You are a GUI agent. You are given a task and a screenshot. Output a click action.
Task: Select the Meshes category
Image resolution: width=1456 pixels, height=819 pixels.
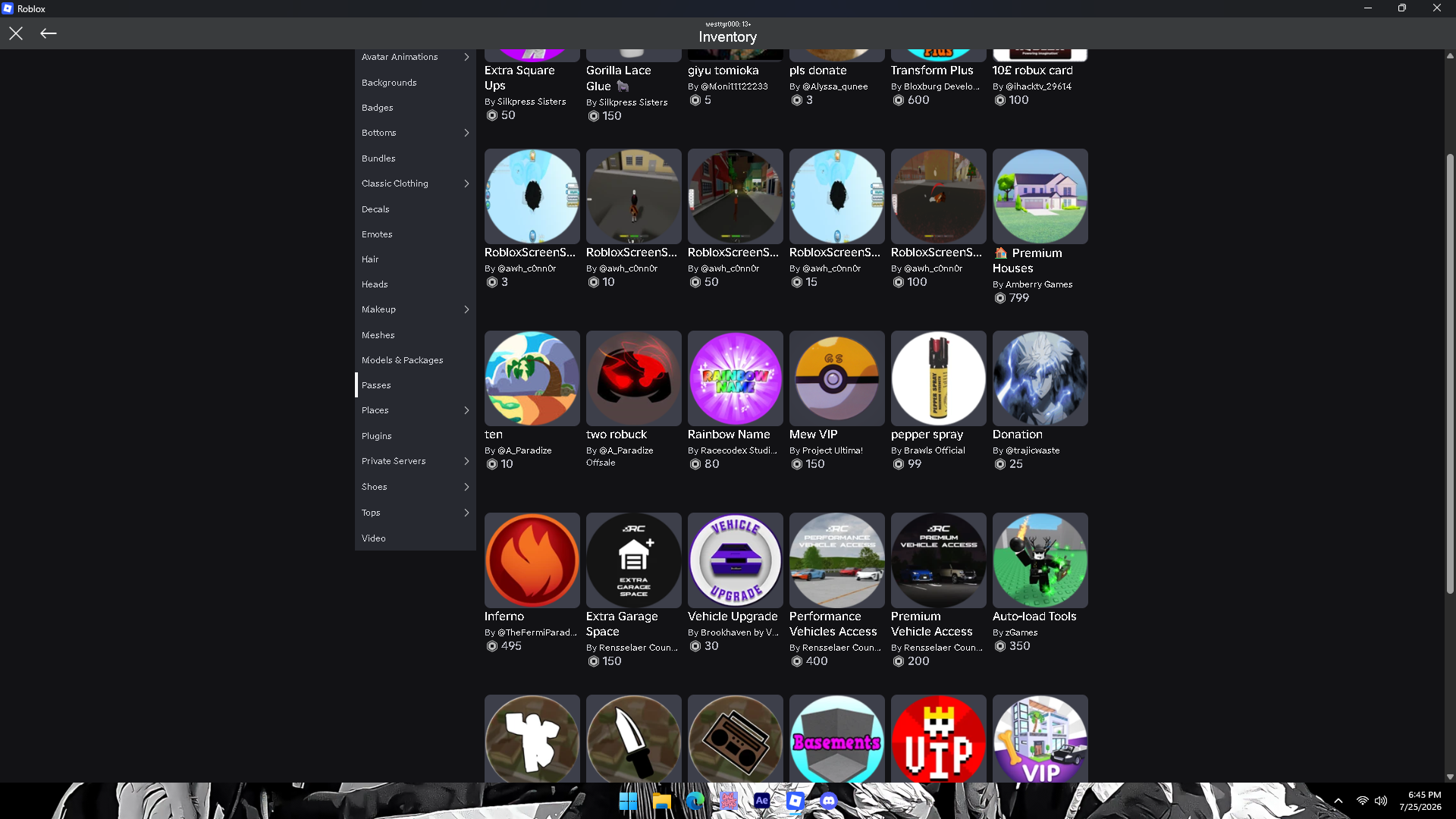(415, 335)
